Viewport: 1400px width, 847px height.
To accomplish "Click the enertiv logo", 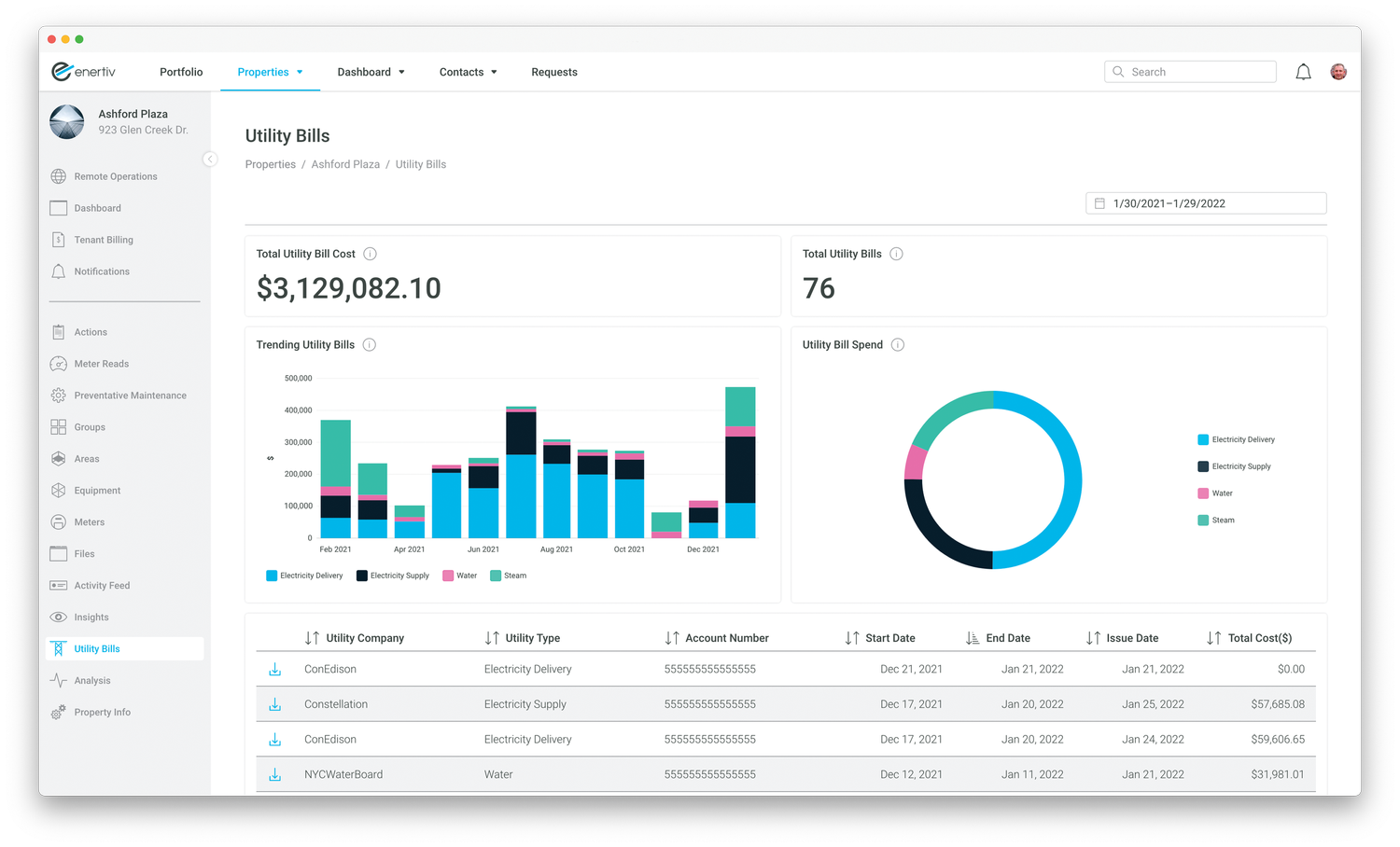I will 84,72.
